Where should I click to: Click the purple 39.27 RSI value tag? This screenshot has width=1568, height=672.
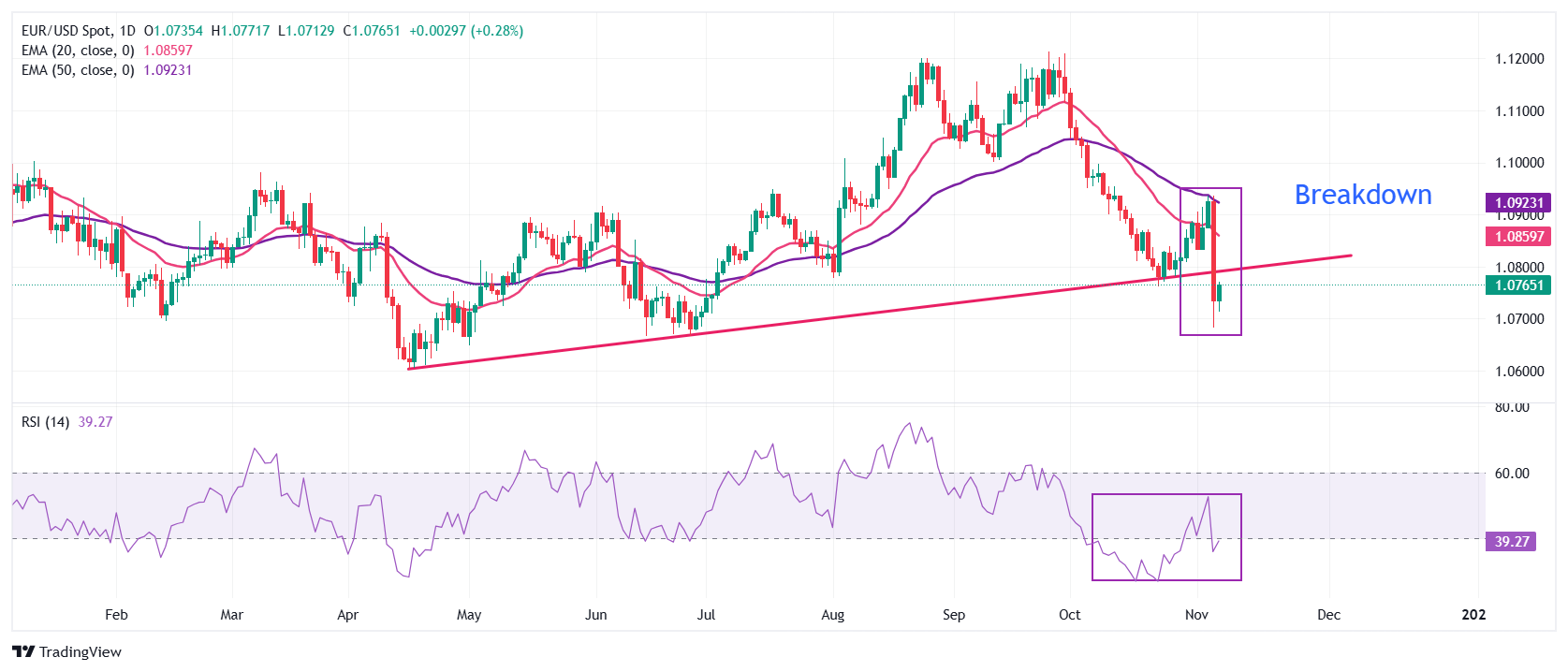pos(1511,542)
